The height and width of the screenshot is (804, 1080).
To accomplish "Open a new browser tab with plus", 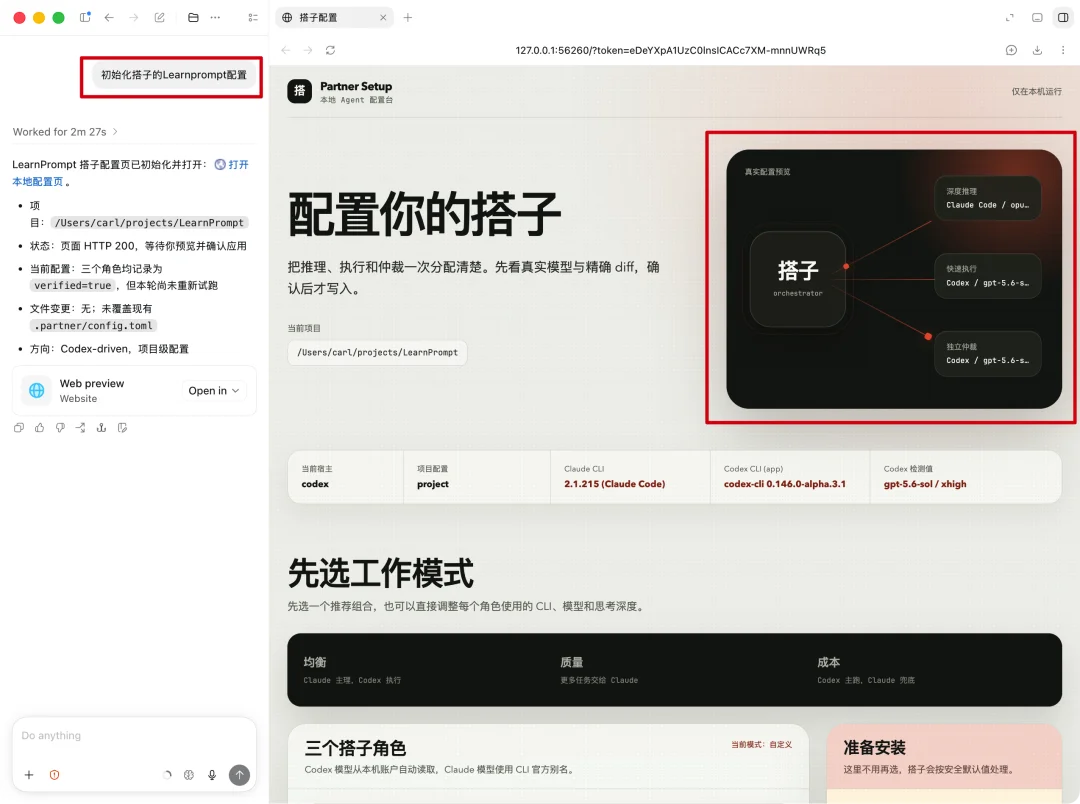I will pyautogui.click(x=408, y=17).
